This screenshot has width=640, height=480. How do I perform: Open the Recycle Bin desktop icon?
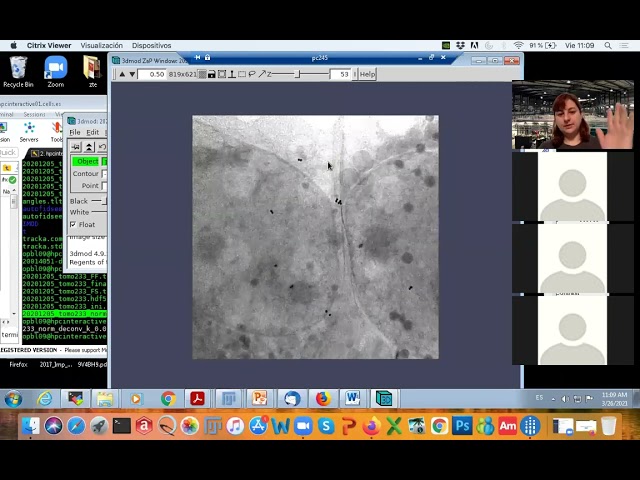point(18,72)
